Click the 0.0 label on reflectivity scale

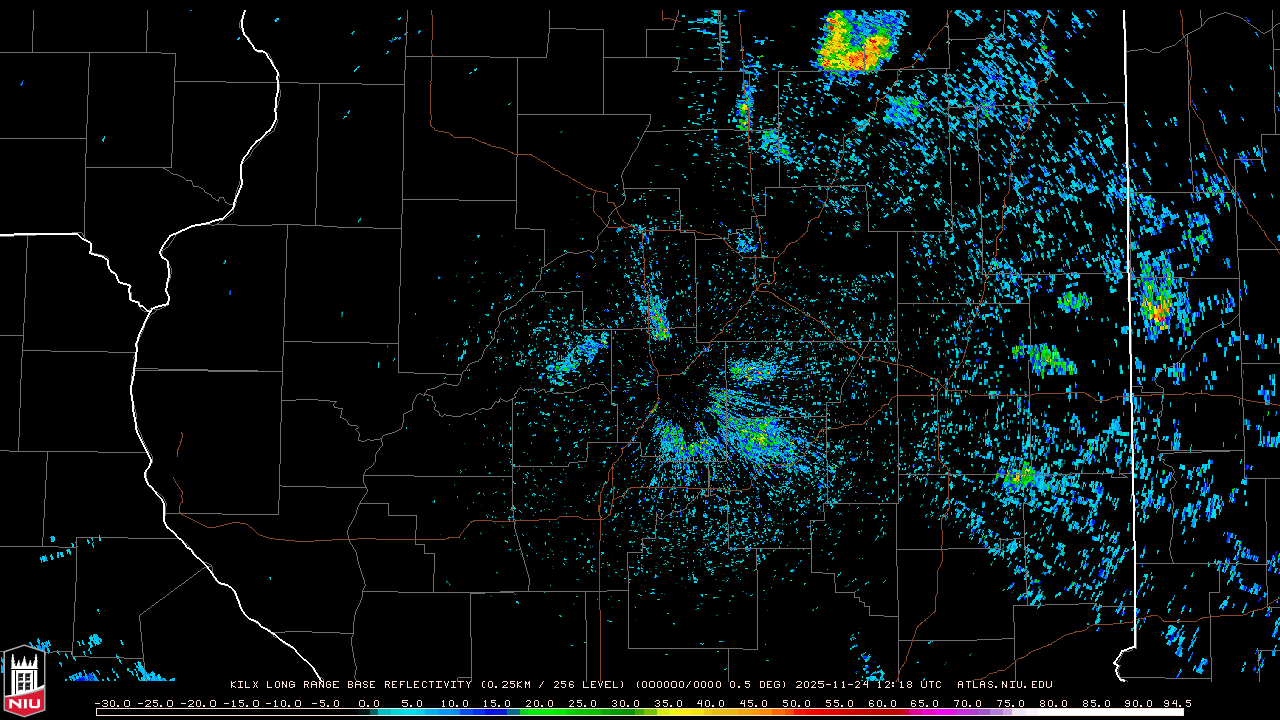369,704
